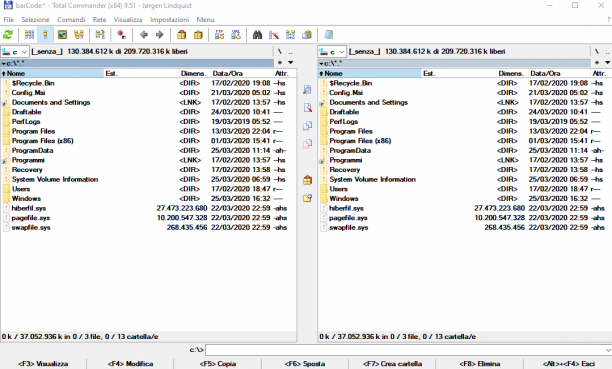
Task: Click toolbar Pack files icon with red arrow
Action: click(x=181, y=35)
